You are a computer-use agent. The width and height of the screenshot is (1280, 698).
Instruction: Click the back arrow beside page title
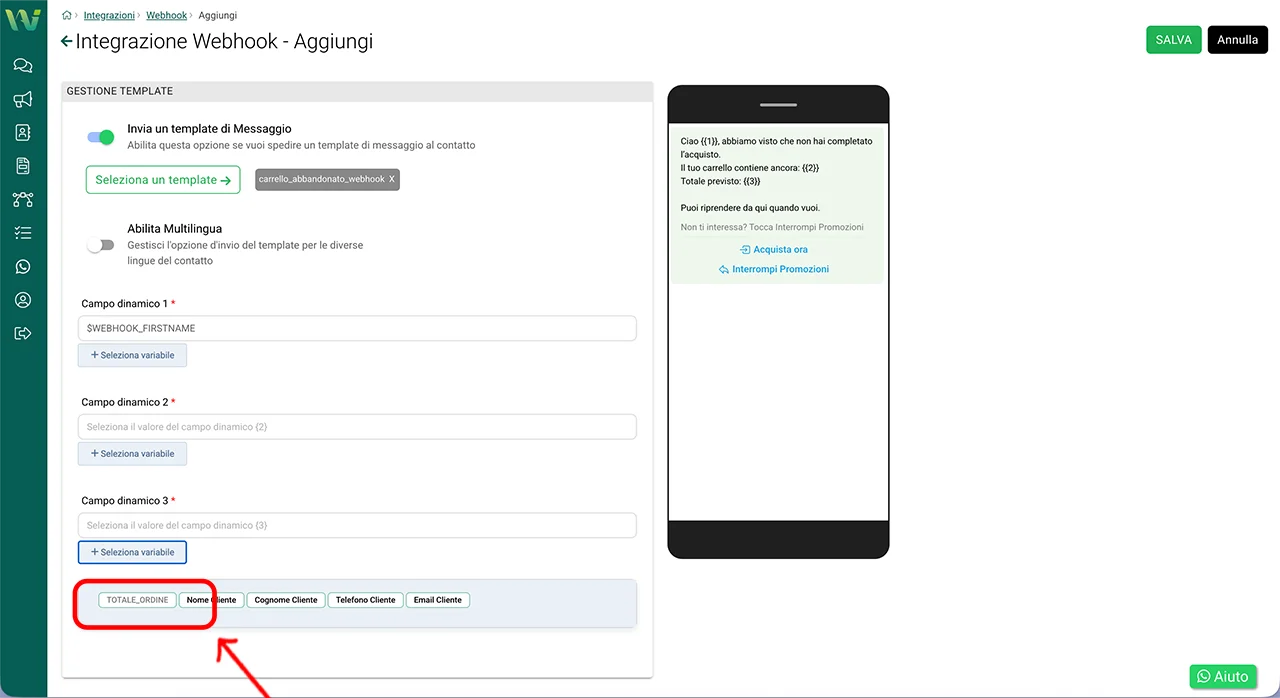67,41
